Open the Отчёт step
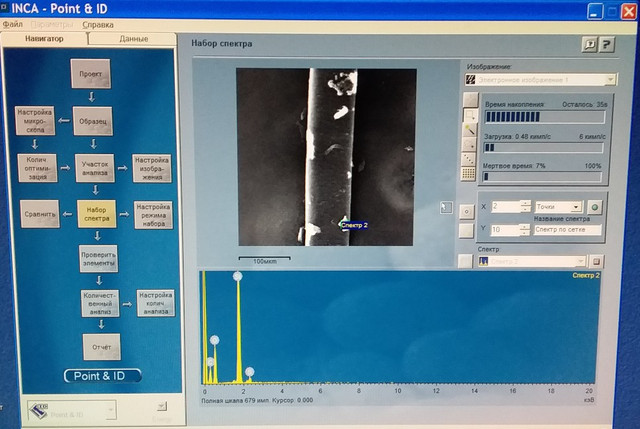The height and width of the screenshot is (429, 640). point(102,347)
